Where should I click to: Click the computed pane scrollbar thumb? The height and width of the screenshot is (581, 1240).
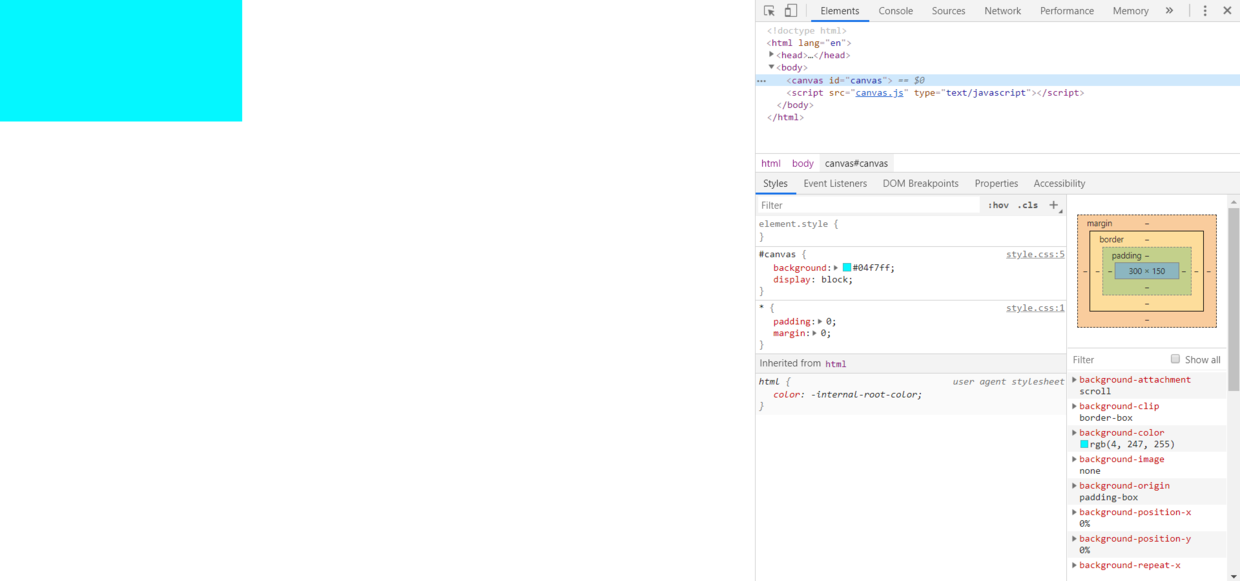[1233, 299]
